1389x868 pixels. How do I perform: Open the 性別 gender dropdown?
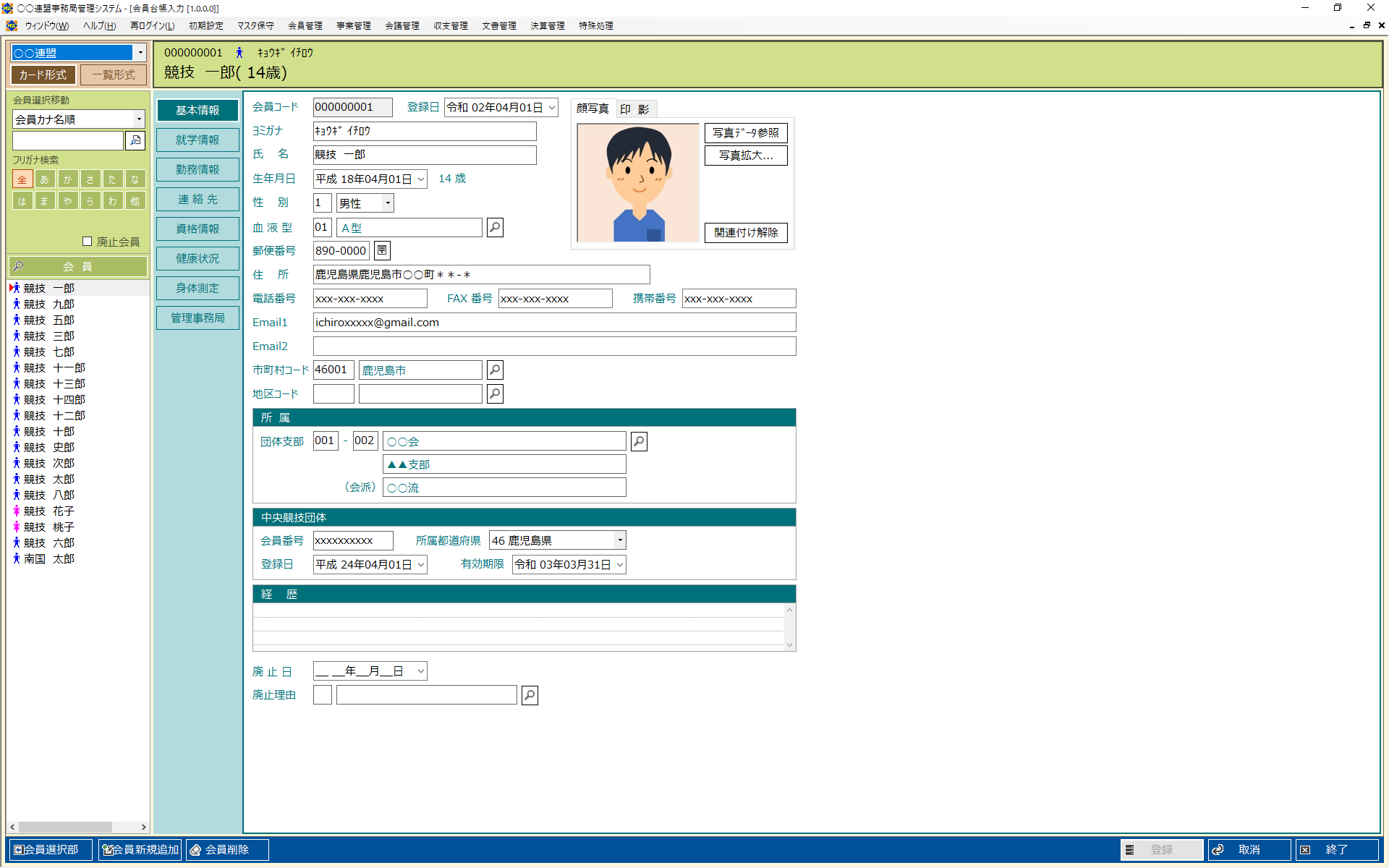click(x=388, y=203)
